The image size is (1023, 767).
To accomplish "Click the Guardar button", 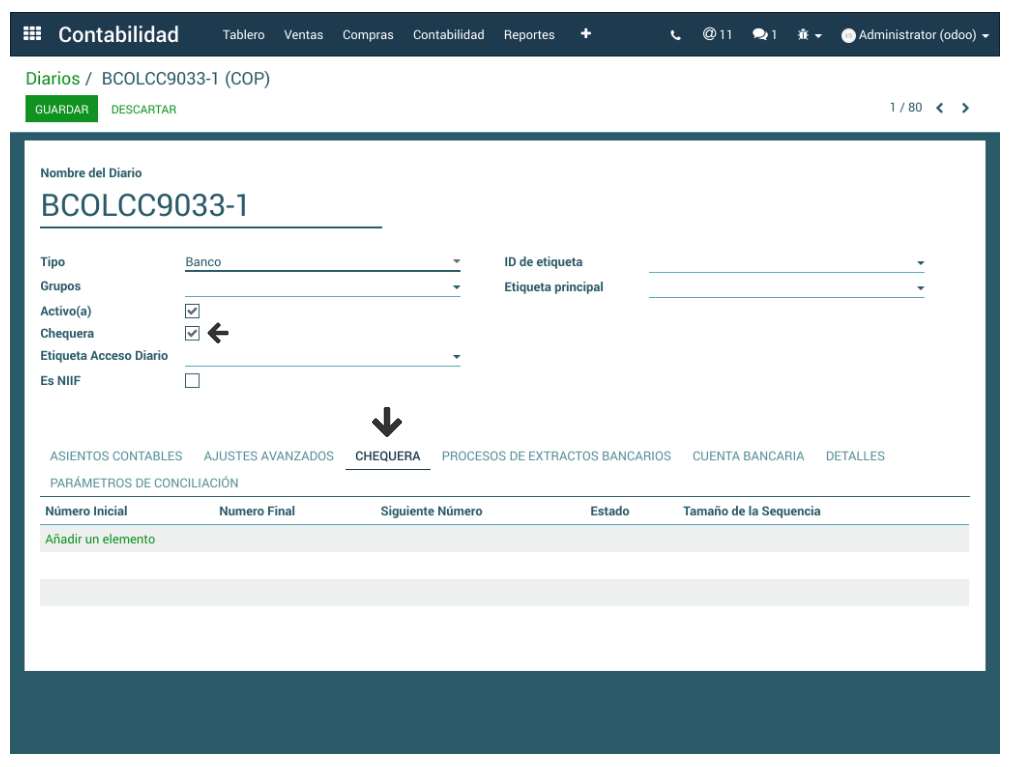I will click(61, 109).
